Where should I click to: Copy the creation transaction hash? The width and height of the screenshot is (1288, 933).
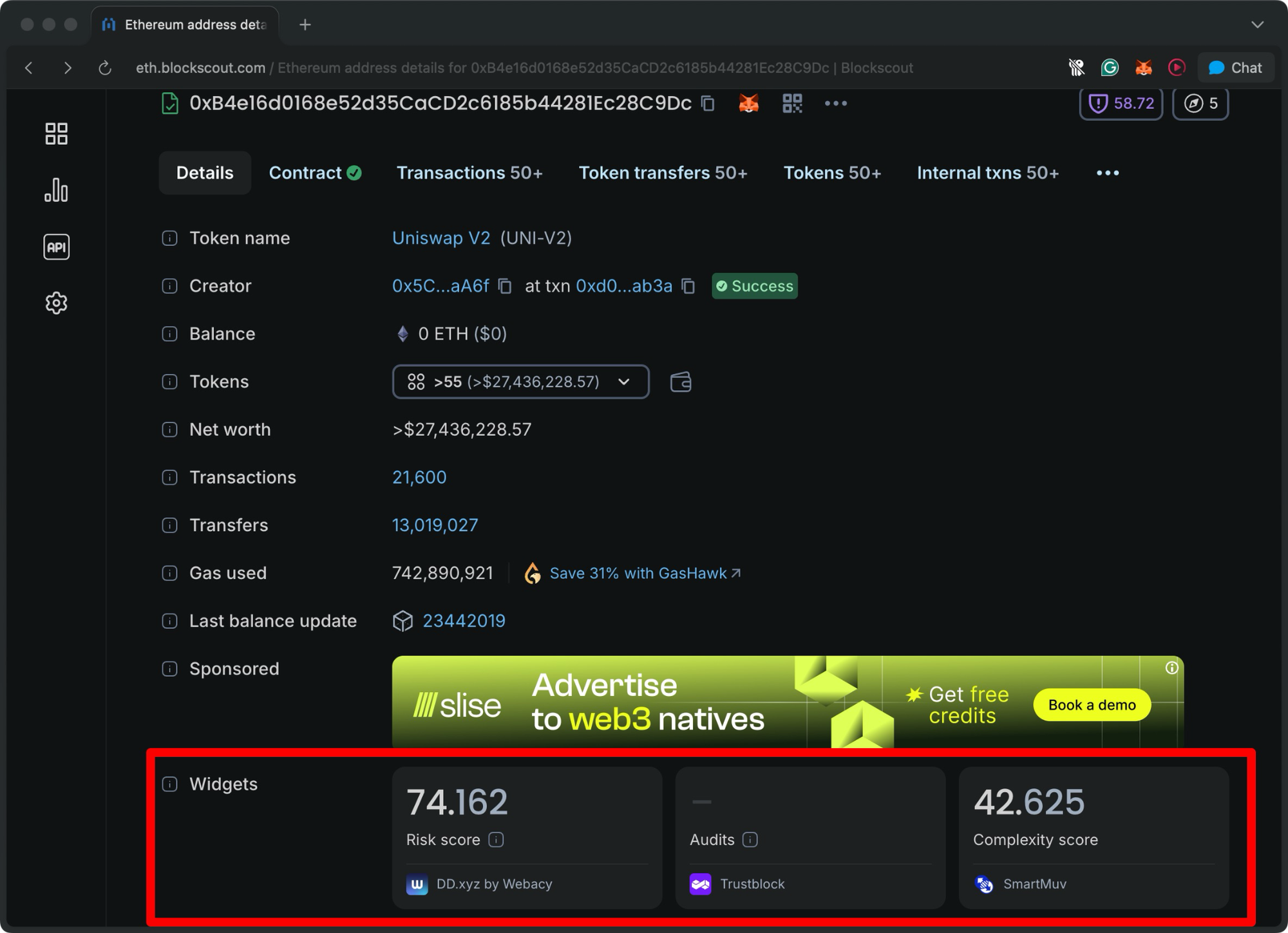coord(688,286)
